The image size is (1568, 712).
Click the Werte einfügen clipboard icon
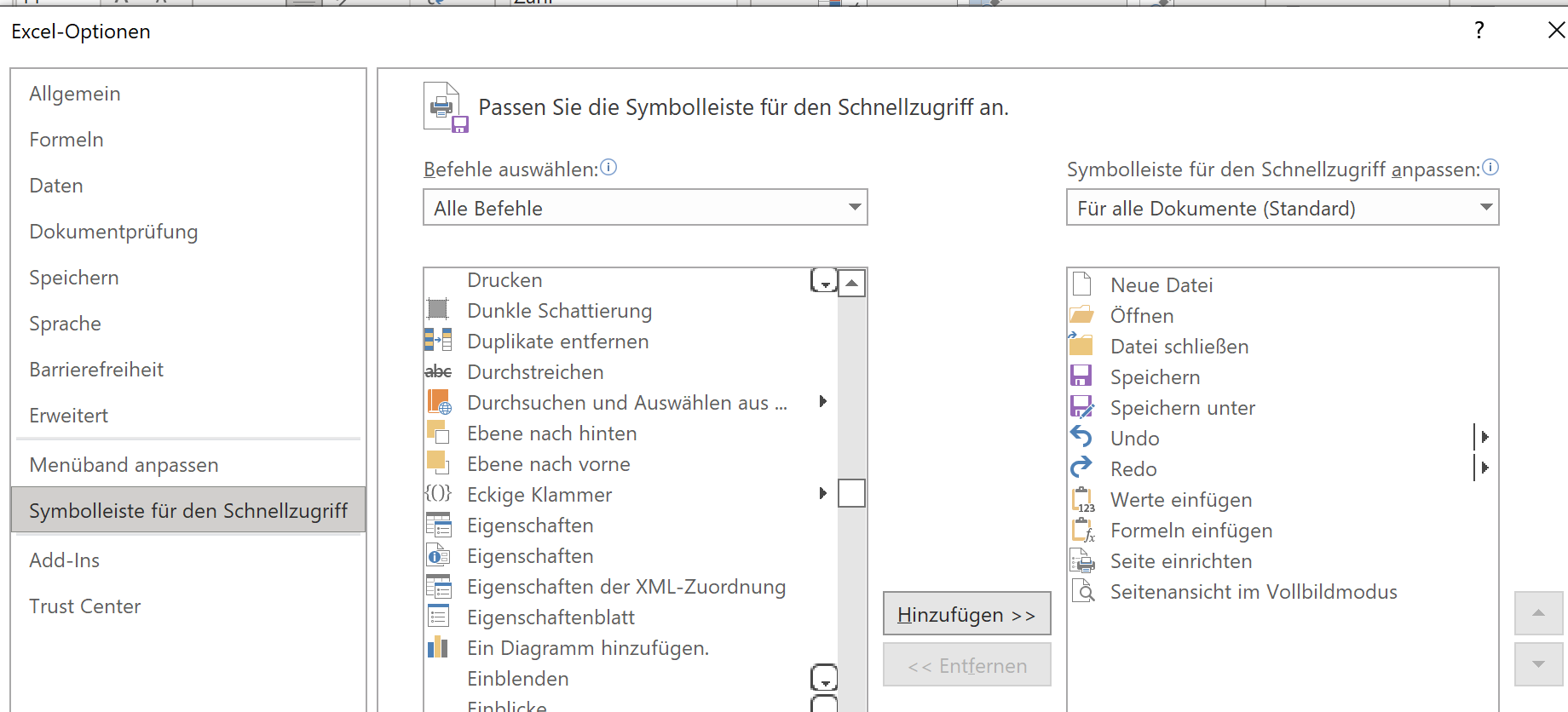tap(1083, 500)
